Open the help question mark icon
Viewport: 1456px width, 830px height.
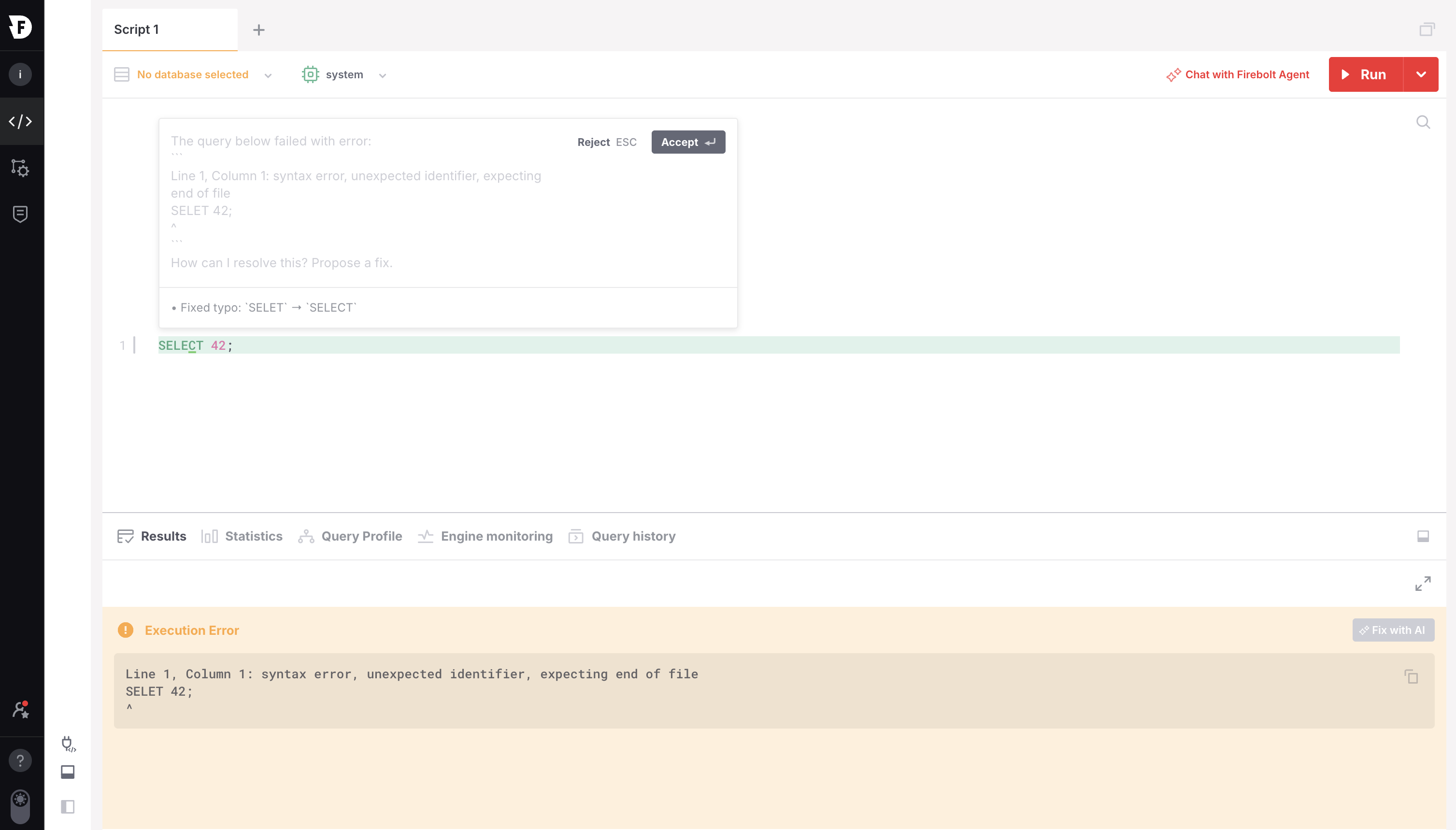click(x=20, y=760)
